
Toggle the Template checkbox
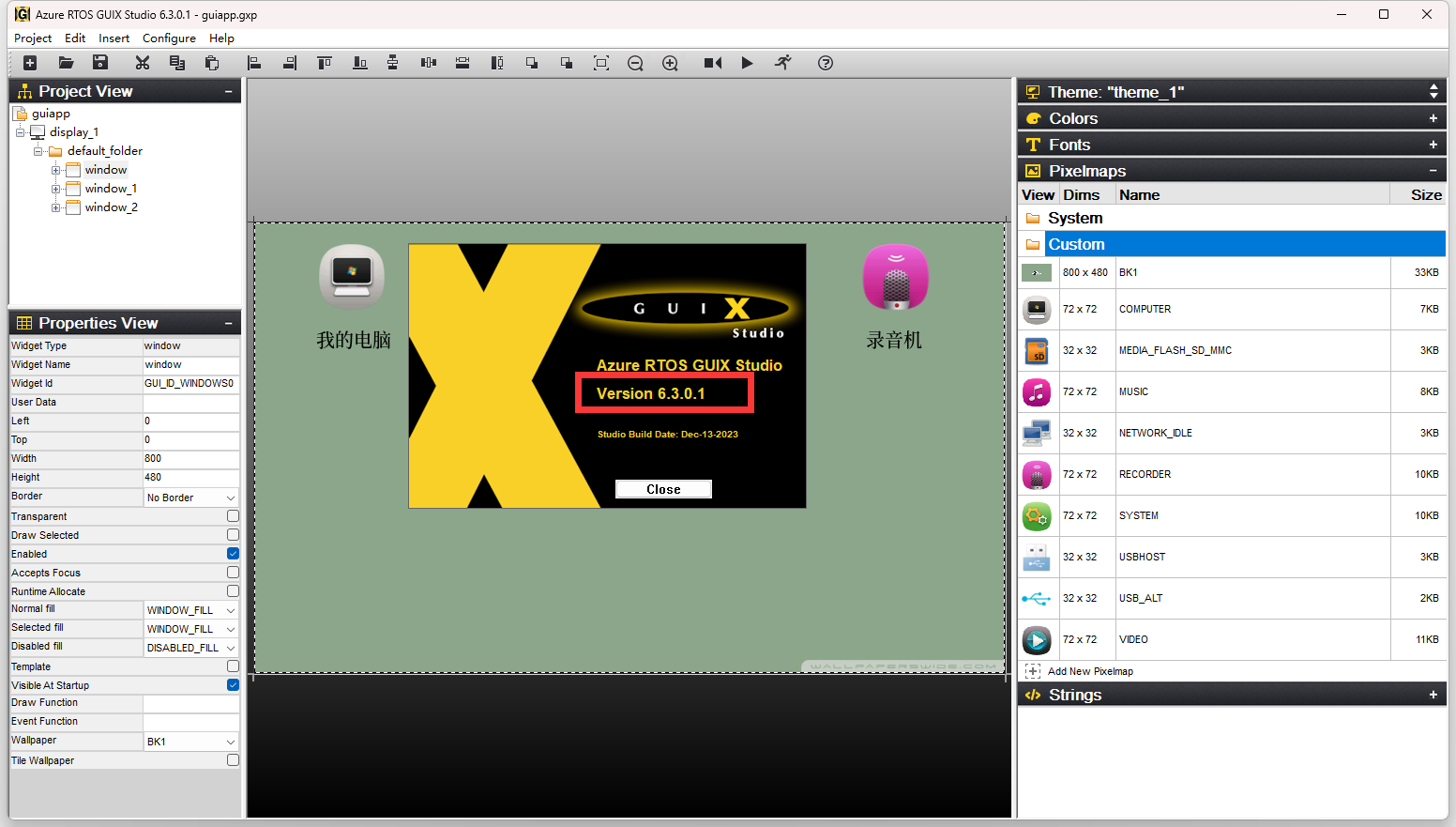233,666
